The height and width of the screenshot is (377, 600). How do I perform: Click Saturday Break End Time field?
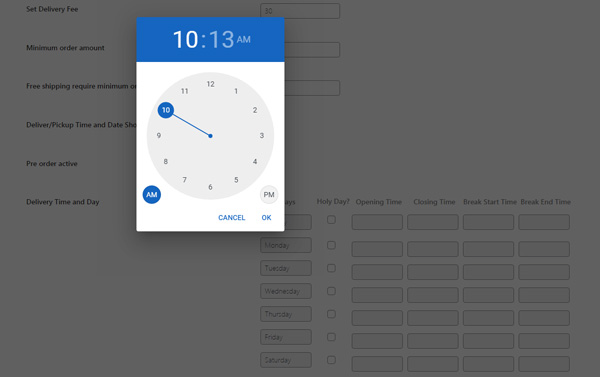click(544, 364)
